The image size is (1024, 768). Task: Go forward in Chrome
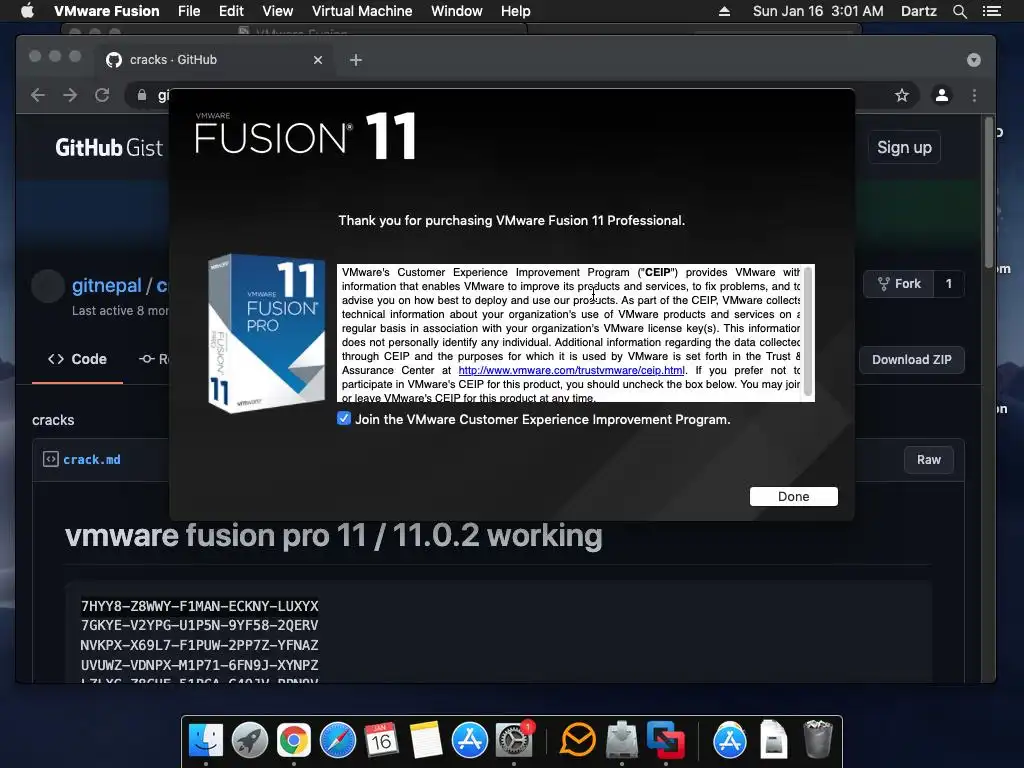[x=70, y=95]
